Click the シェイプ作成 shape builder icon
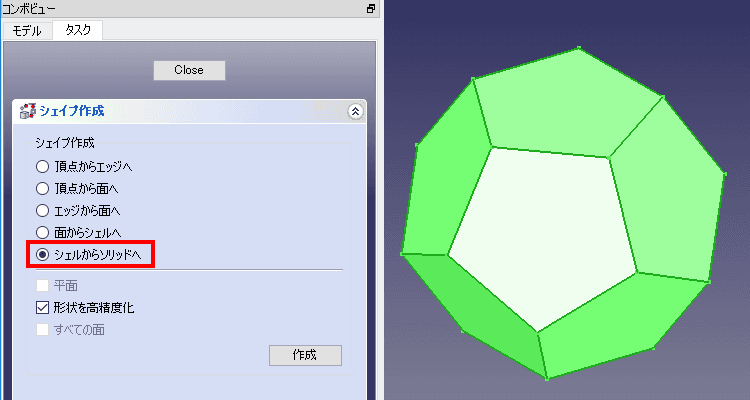This screenshot has width=750, height=400. click(28, 111)
